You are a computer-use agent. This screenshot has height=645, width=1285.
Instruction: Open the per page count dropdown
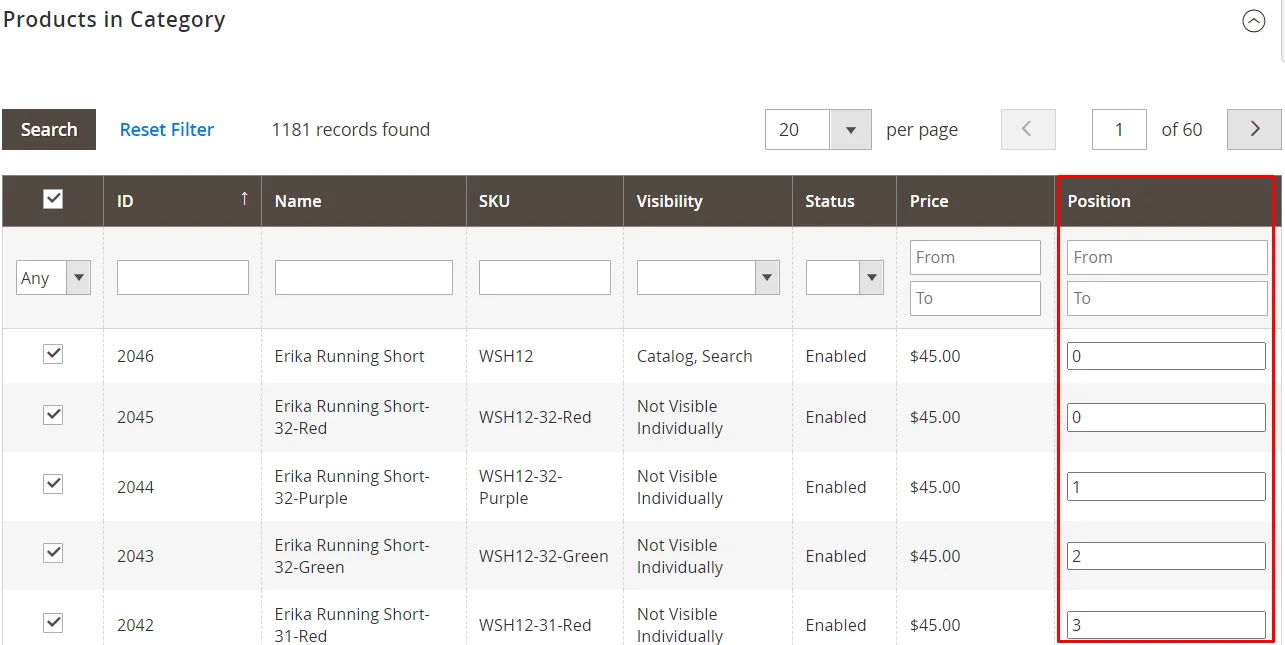(x=850, y=130)
